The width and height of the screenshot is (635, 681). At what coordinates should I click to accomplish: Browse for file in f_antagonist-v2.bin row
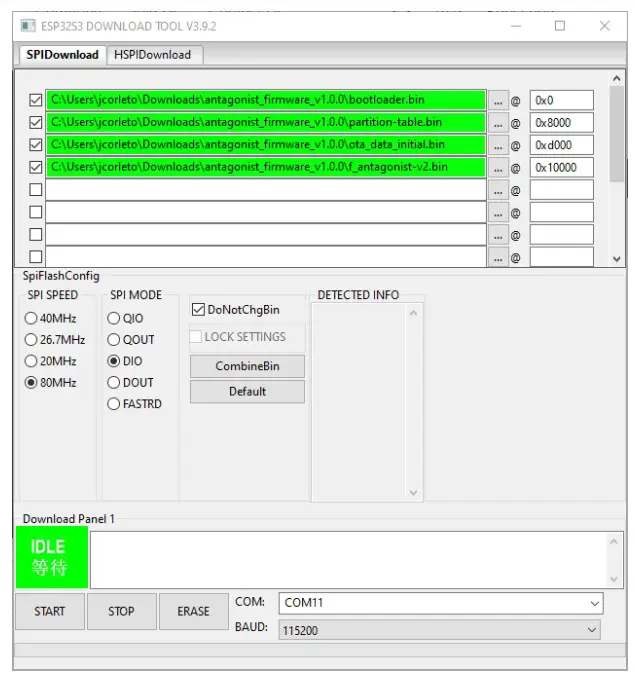click(498, 168)
